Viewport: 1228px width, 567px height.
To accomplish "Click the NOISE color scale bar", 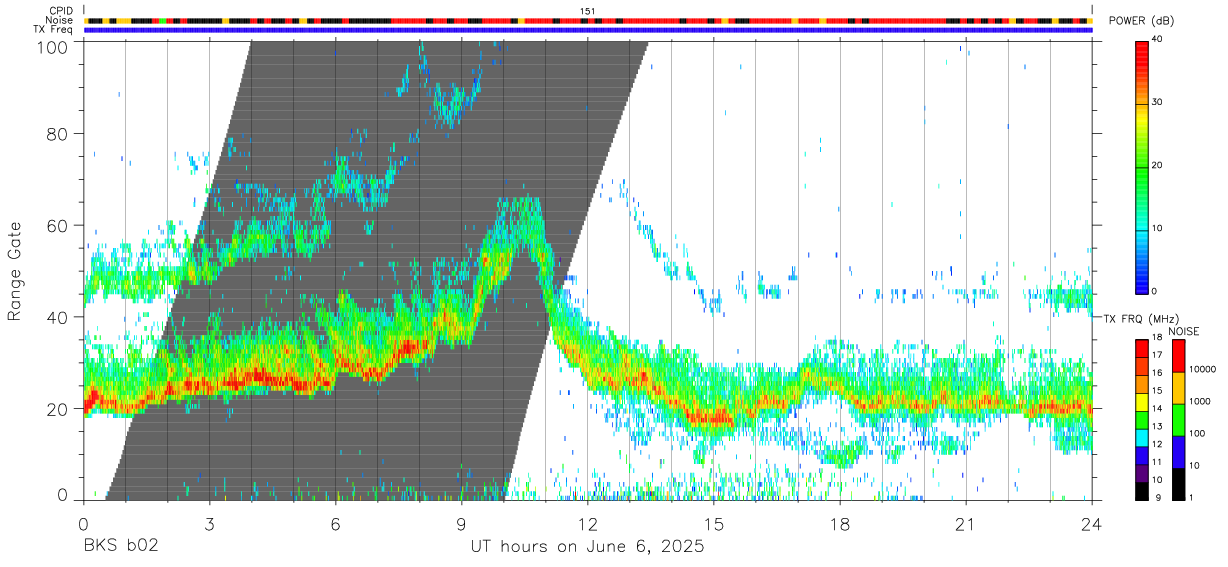I will [x=1177, y=419].
